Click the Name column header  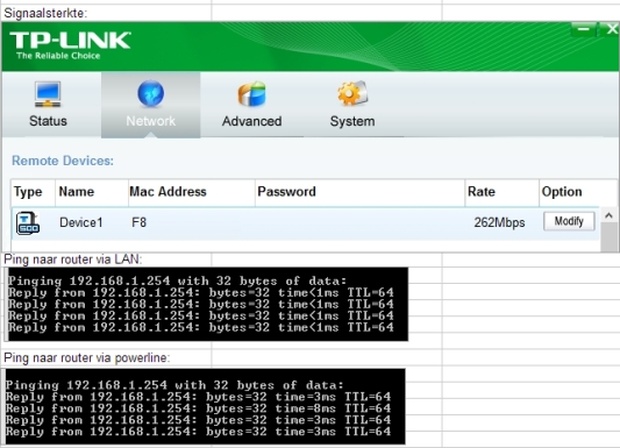(76, 192)
